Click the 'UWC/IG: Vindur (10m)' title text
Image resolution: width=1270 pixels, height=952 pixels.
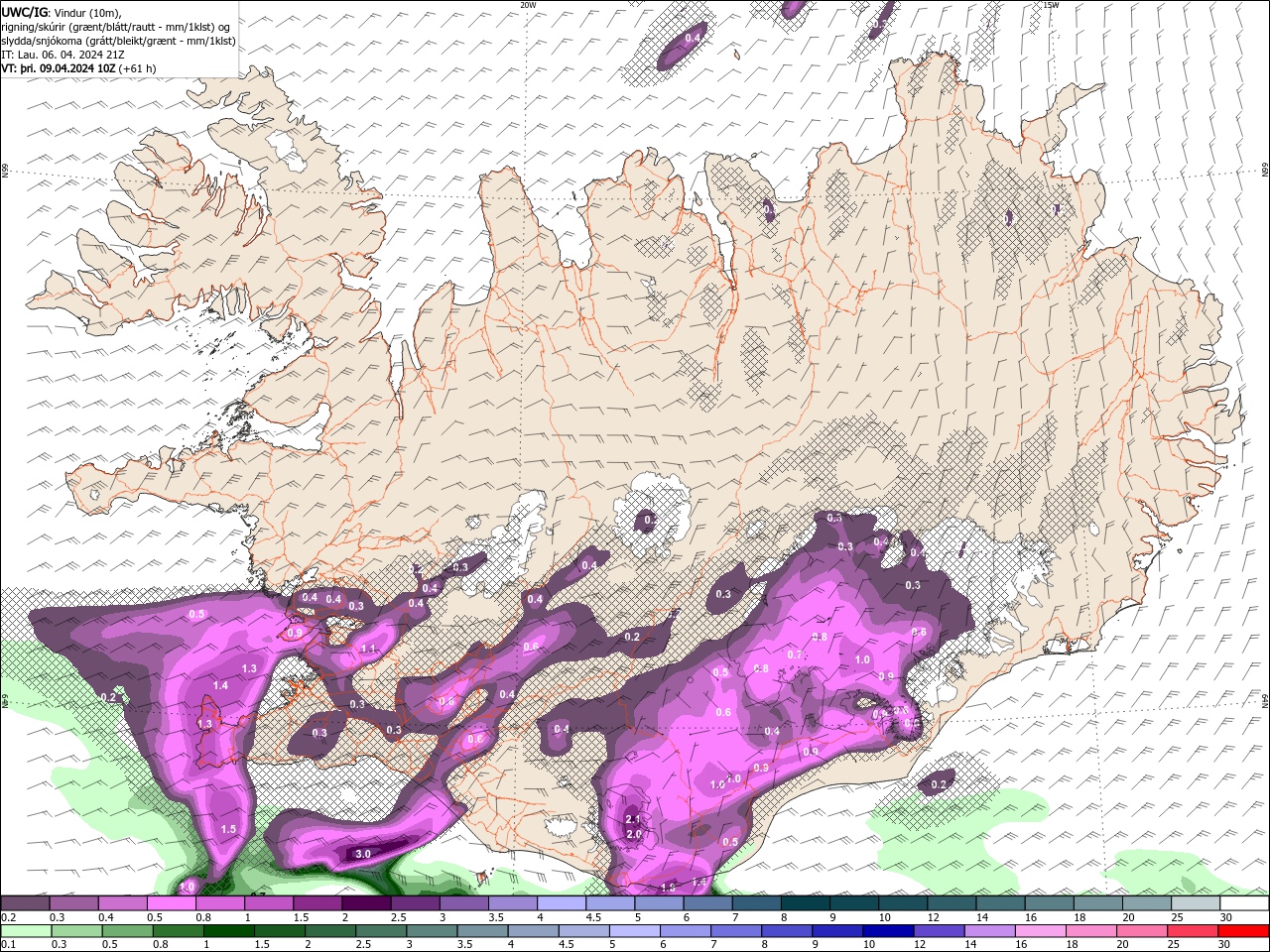pyautogui.click(x=61, y=12)
